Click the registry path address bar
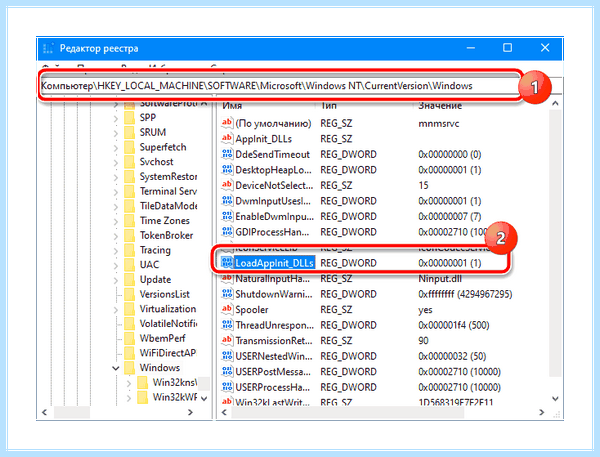 point(279,85)
